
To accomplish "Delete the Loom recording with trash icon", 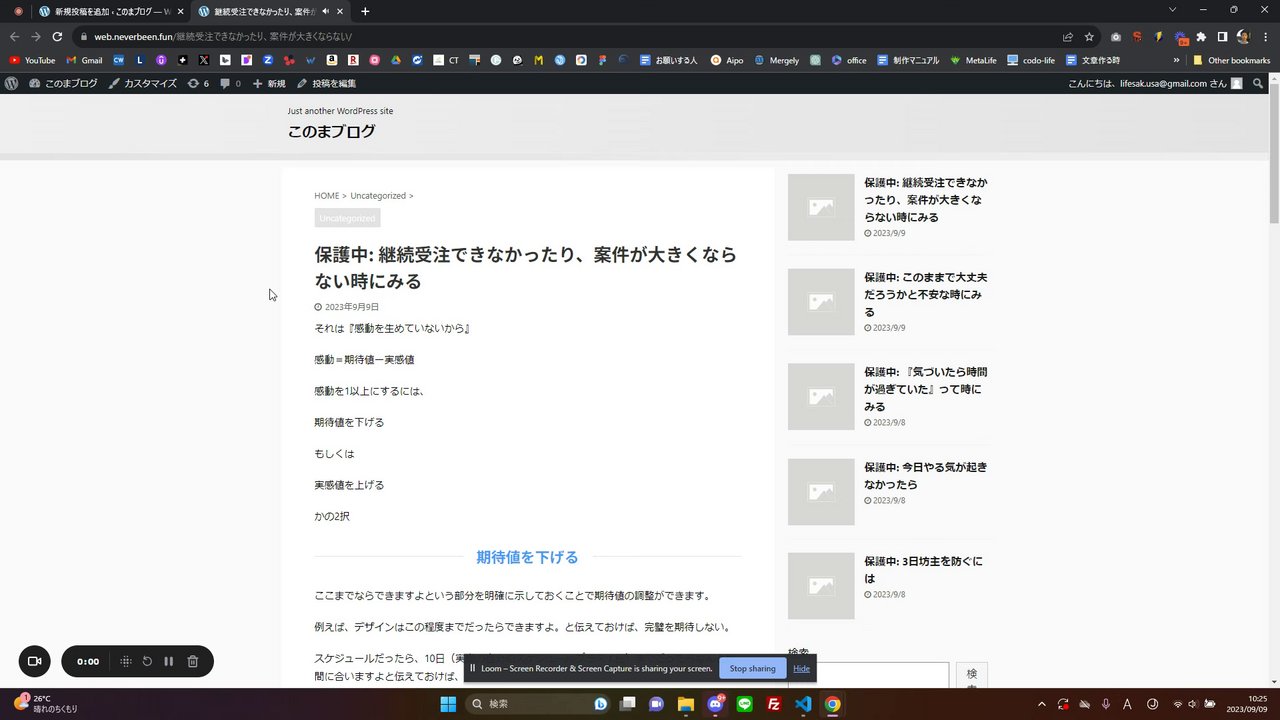I will point(193,661).
